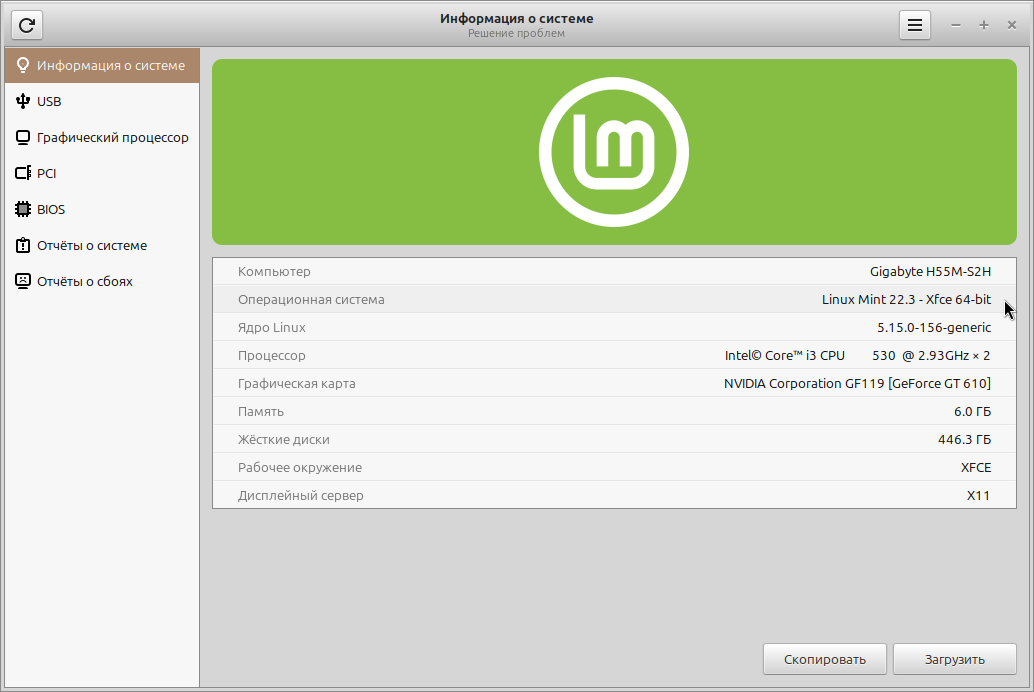Viewport: 1034px width, 692px height.
Task: Select the Компьютер row label
Action: coord(274,271)
